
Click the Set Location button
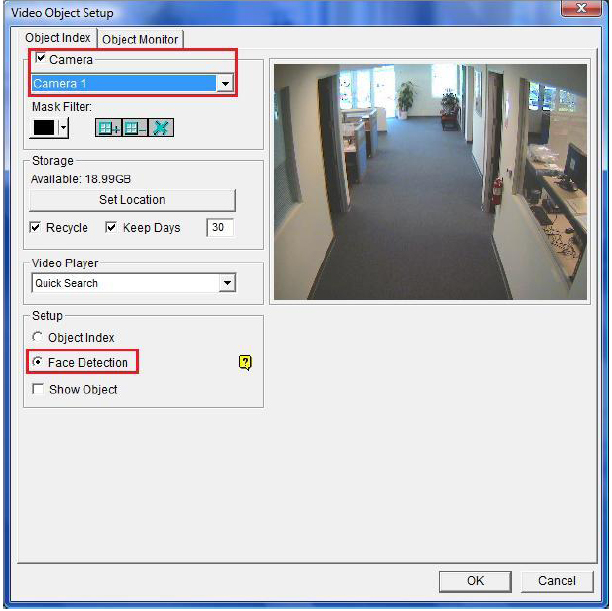[x=132, y=200]
